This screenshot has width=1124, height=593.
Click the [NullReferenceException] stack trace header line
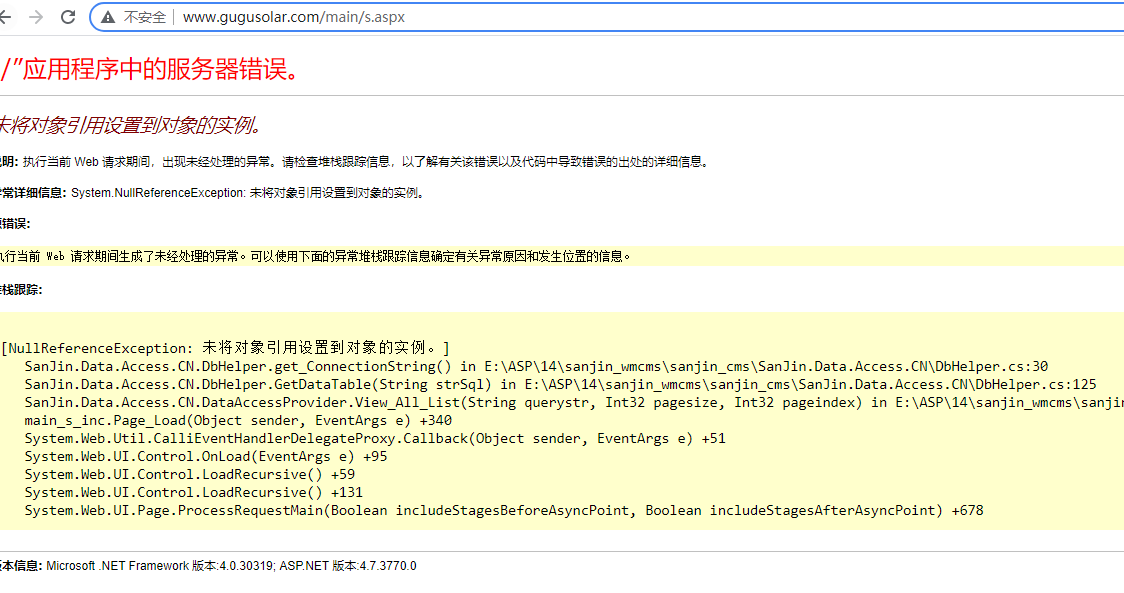225,348
